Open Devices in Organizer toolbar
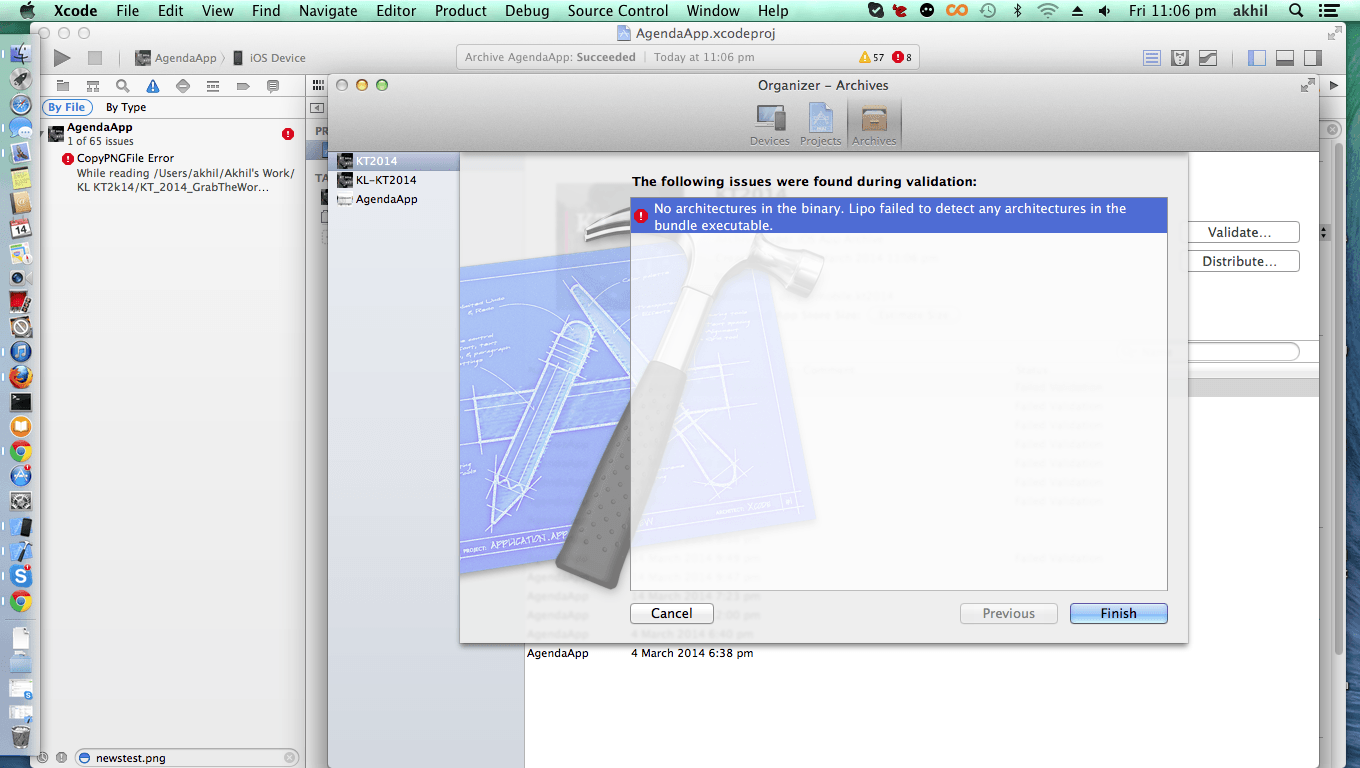Screen dimensions: 1360x768 pos(770,126)
